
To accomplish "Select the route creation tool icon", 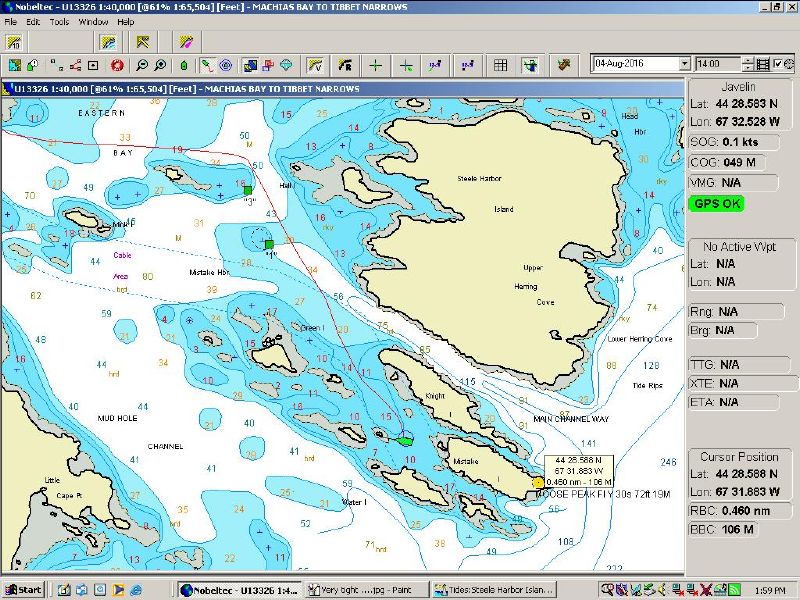I will click(74, 65).
